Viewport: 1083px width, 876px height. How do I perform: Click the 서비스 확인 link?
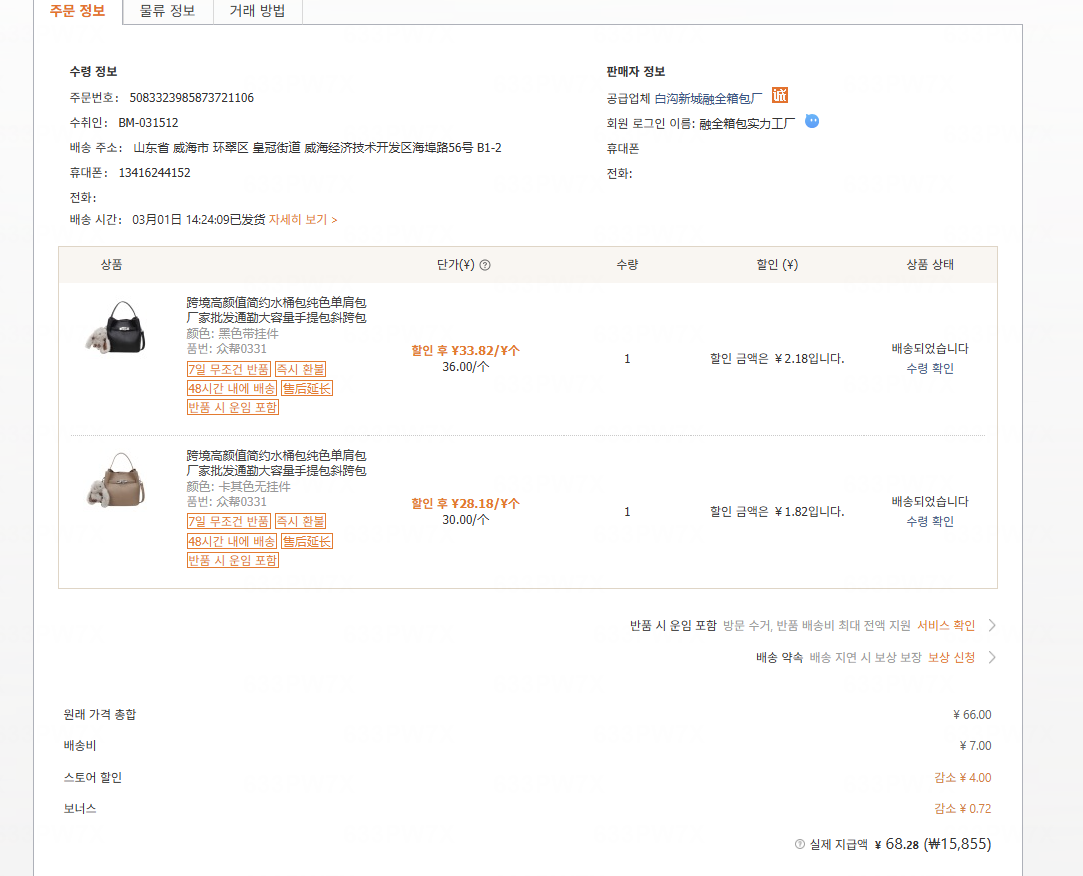(945, 625)
